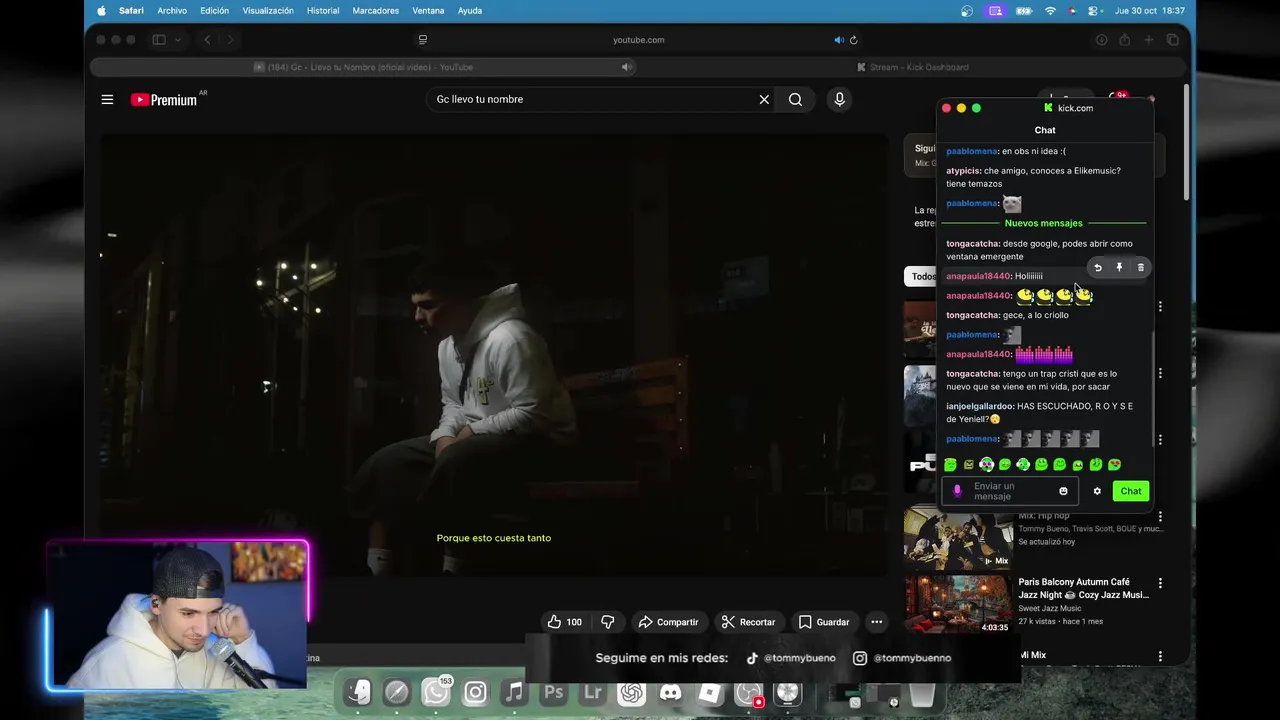This screenshot has height=720, width=1280.
Task: Focus the youtube.com address bar
Action: (x=638, y=40)
